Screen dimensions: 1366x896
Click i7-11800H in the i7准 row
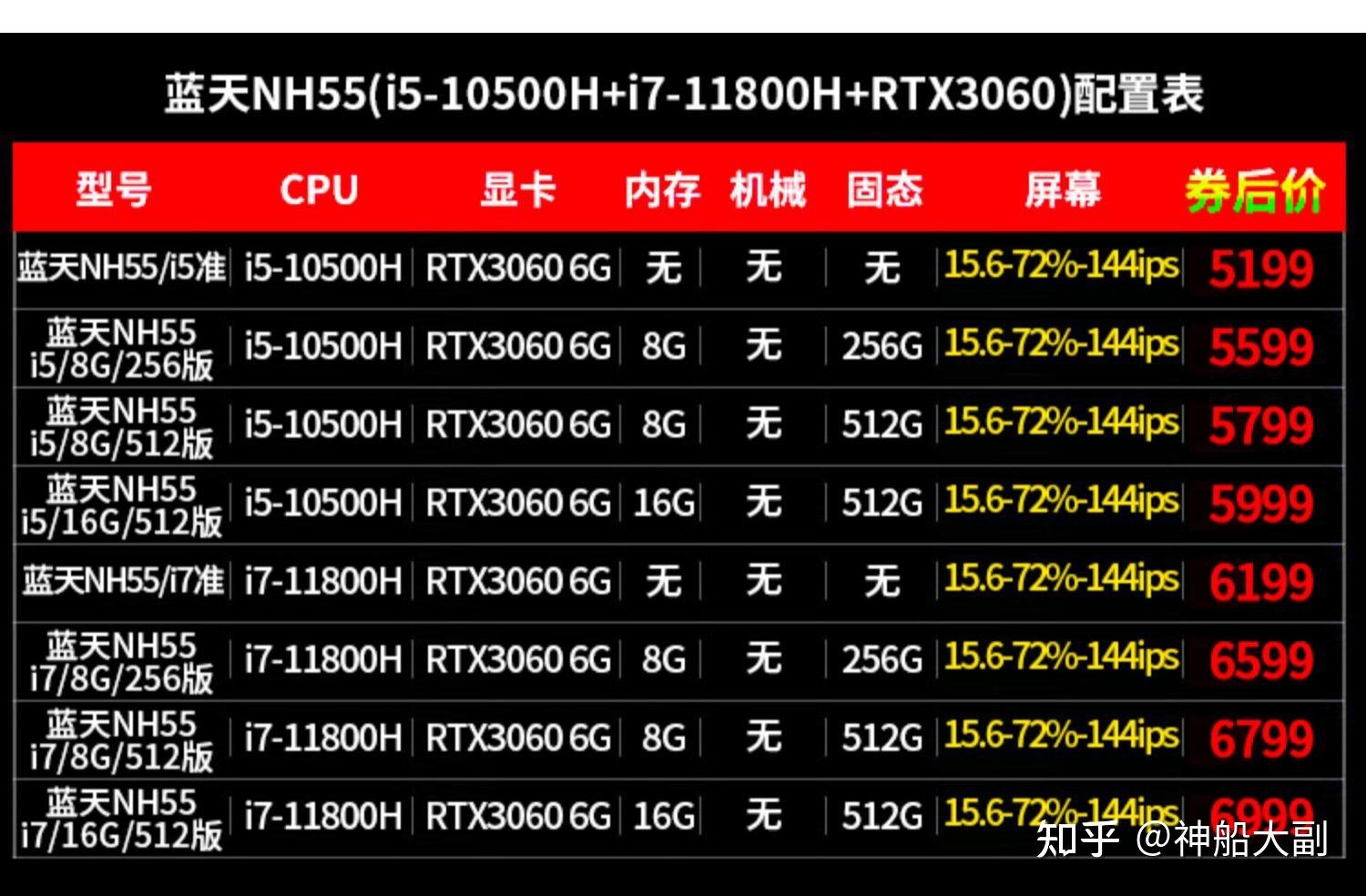coord(323,581)
